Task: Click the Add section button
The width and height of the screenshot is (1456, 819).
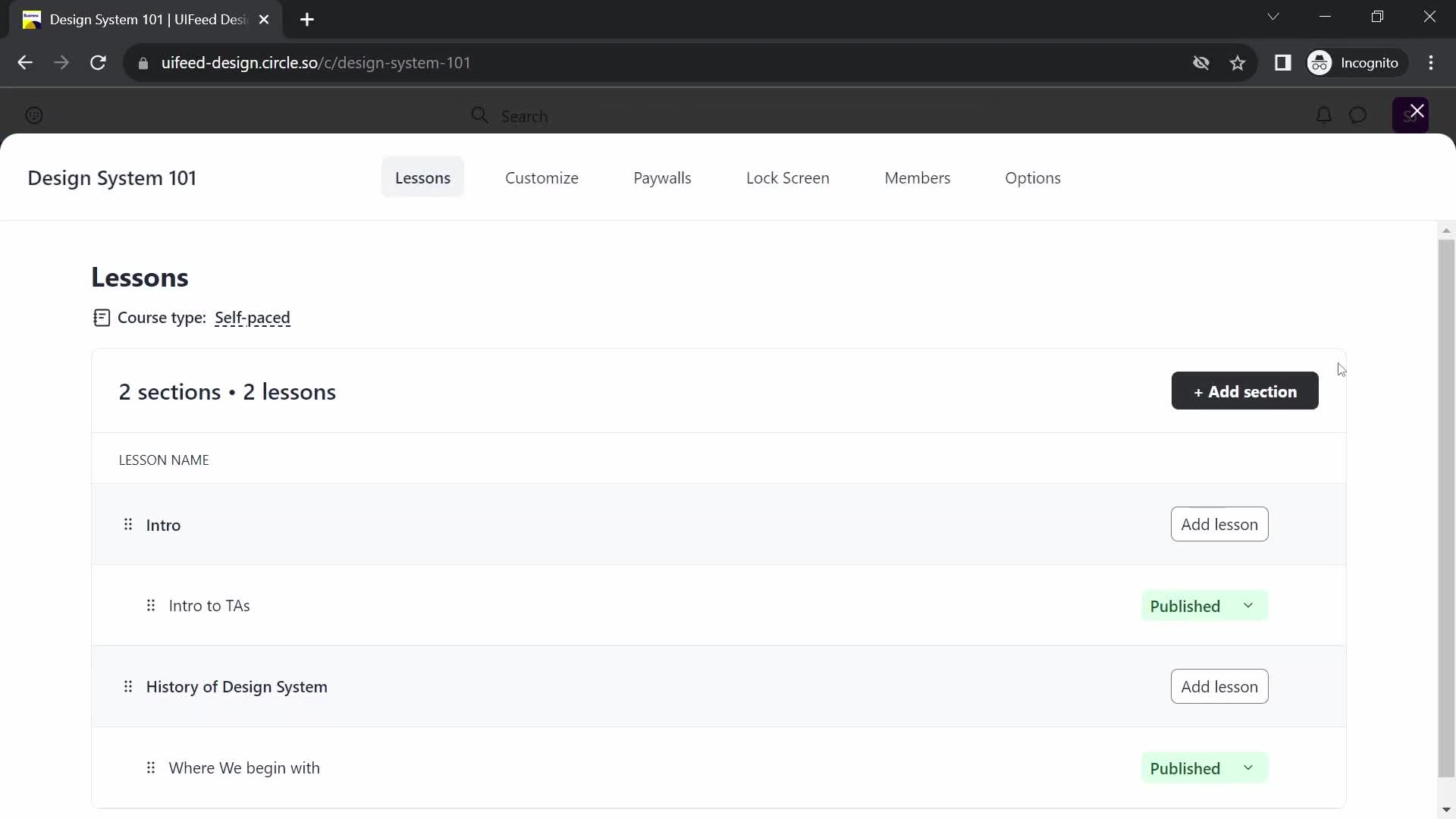Action: (1245, 391)
